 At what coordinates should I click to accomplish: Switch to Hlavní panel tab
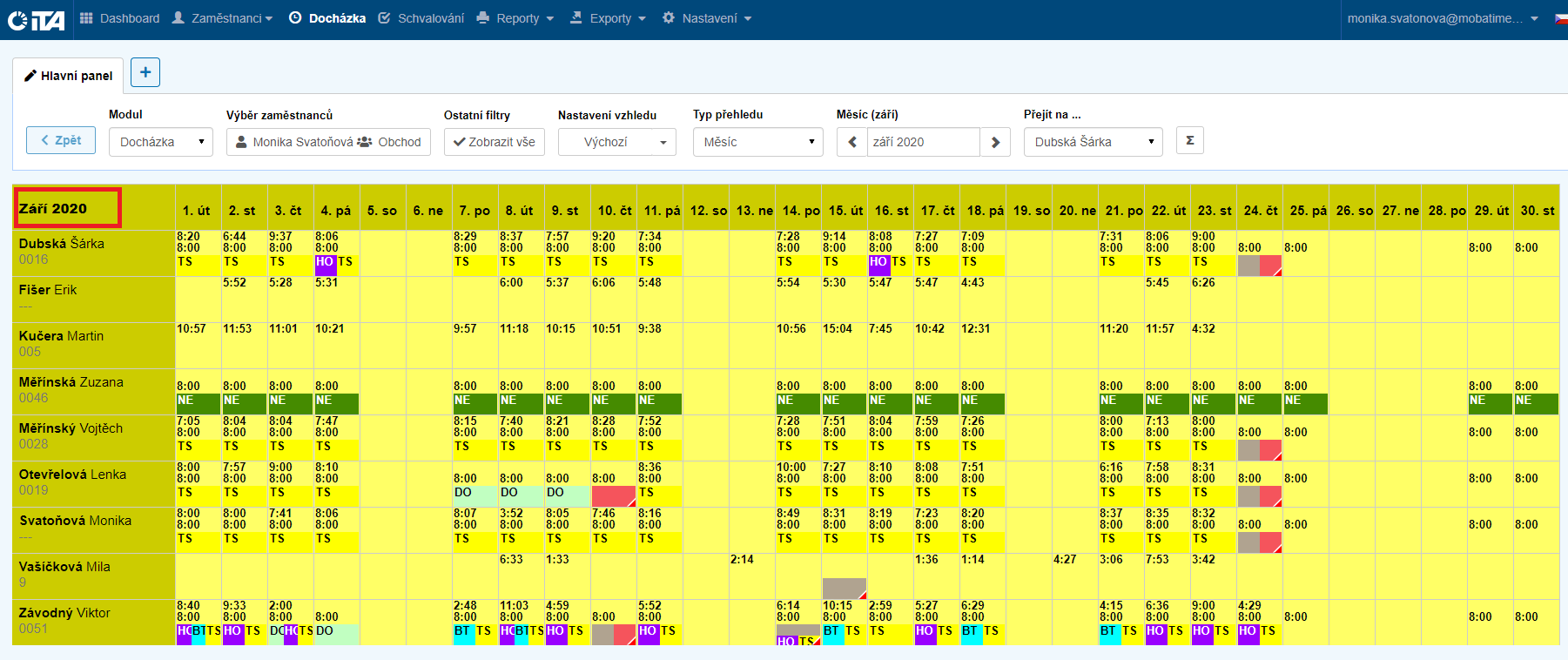(x=68, y=76)
